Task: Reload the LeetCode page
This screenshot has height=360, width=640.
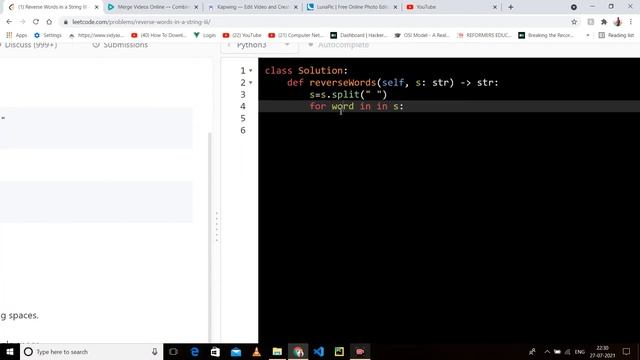Action: click(36, 22)
